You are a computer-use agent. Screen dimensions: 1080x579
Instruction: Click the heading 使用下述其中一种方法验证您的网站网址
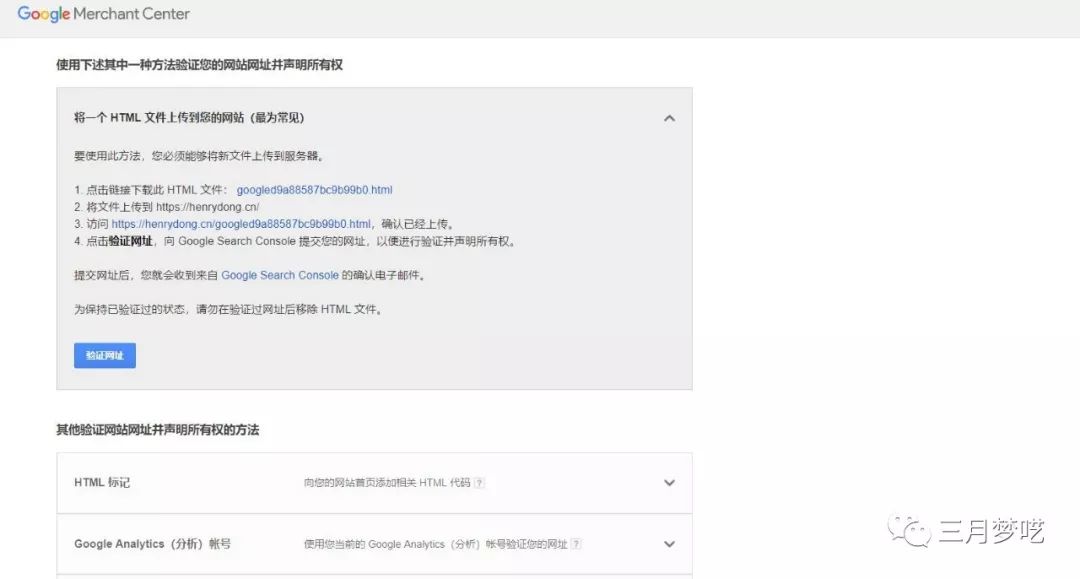199,65
